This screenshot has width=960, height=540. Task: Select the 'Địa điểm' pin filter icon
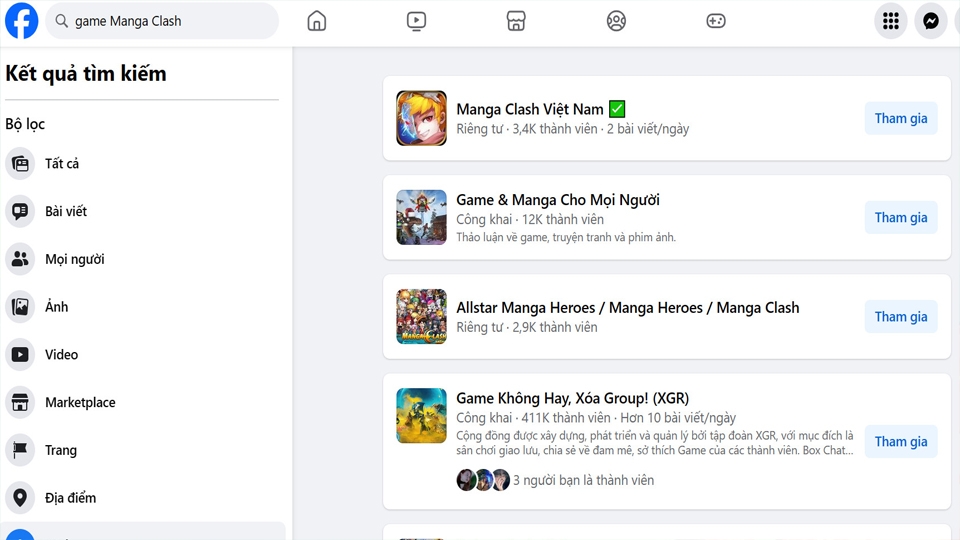20,498
